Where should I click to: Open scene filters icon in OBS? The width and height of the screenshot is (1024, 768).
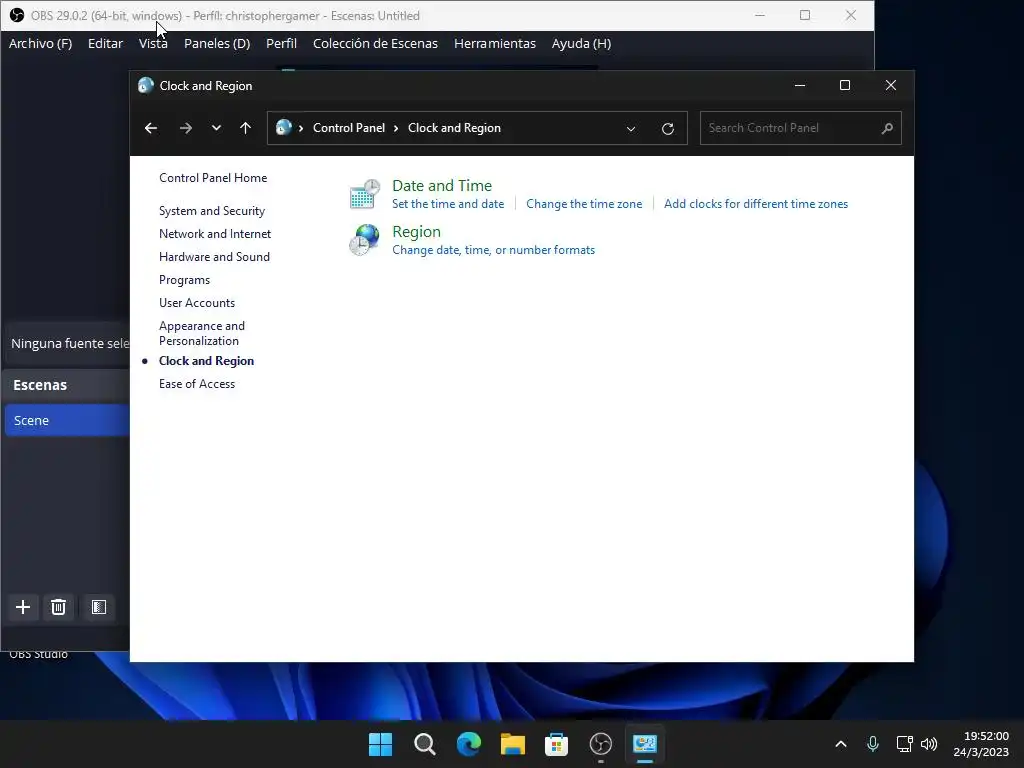[99, 607]
